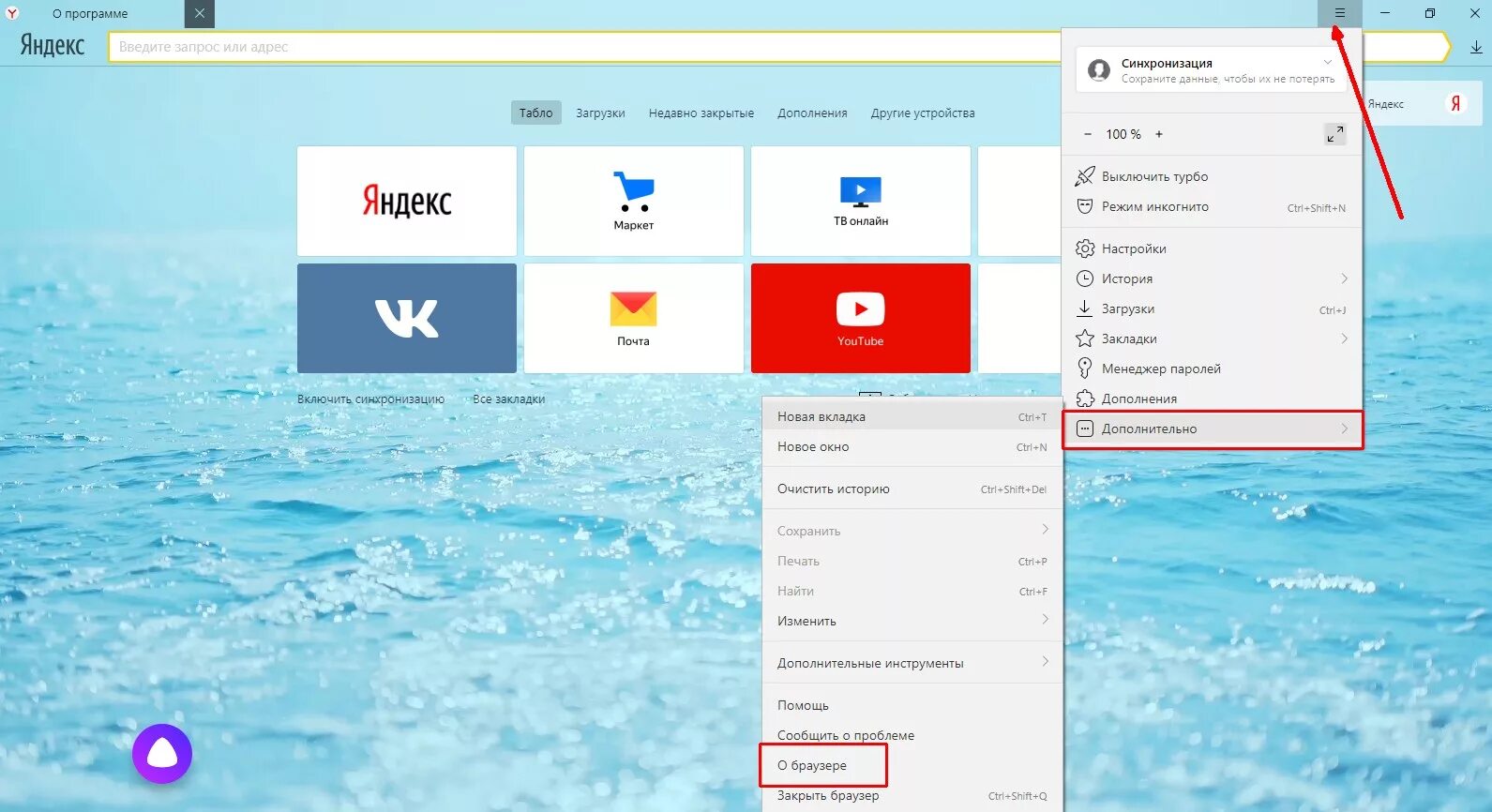Choose 'Сообщить о проблеме'

[x=912, y=735]
